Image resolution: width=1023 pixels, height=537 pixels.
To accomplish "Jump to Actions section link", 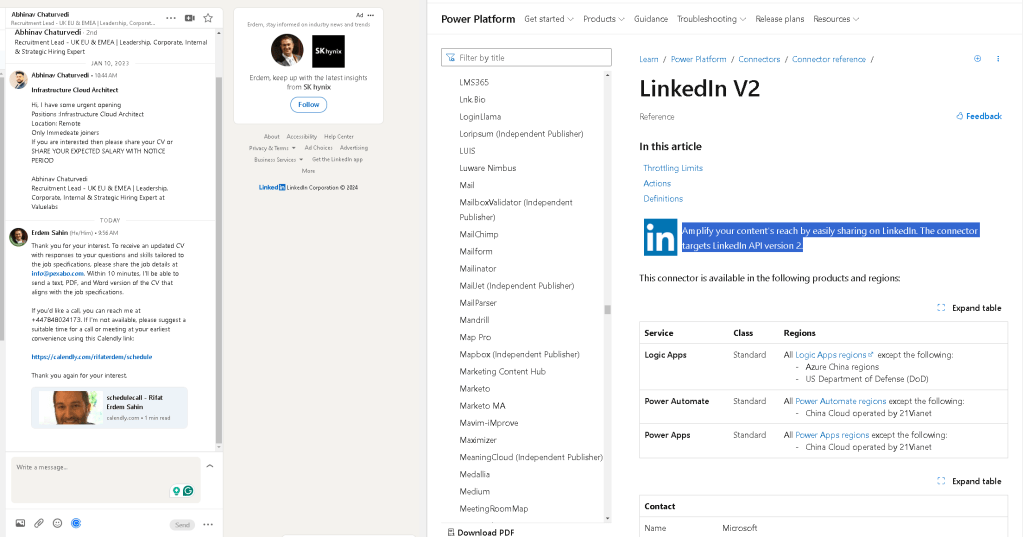I will 657,183.
